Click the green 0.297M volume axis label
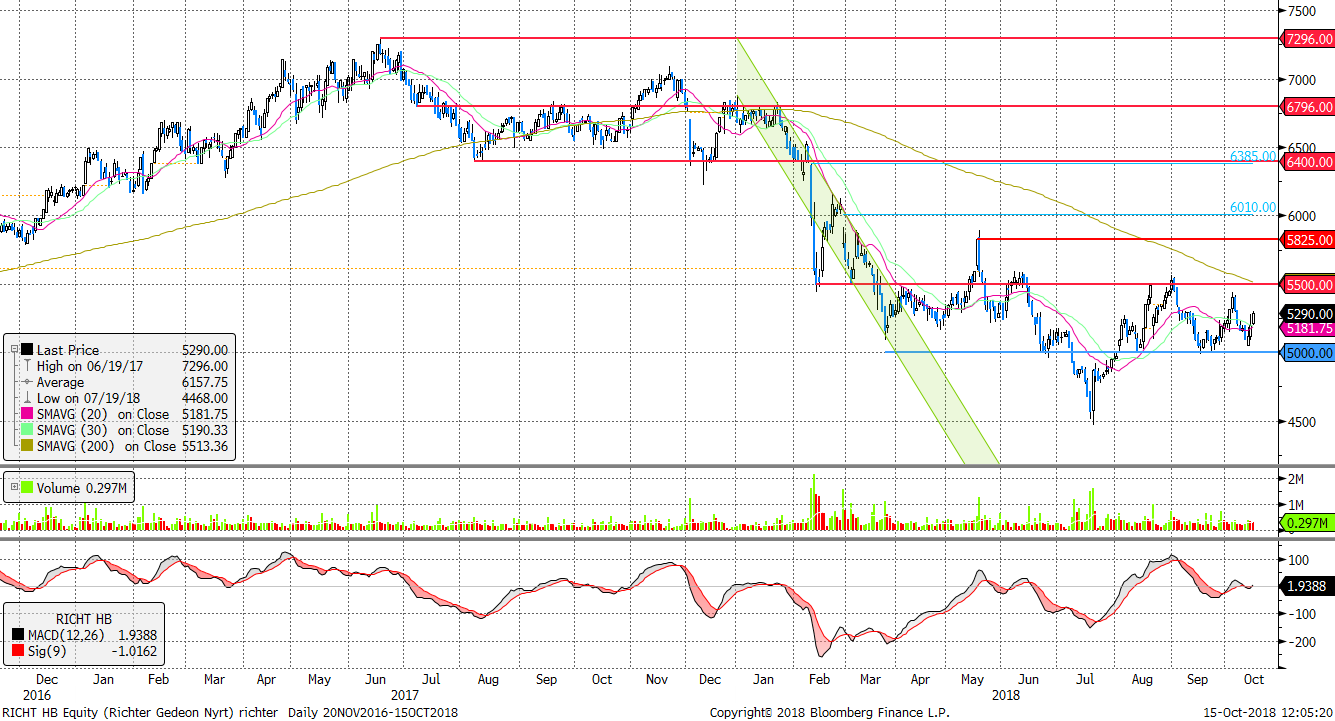This screenshot has width=1335, height=721. [x=1308, y=523]
